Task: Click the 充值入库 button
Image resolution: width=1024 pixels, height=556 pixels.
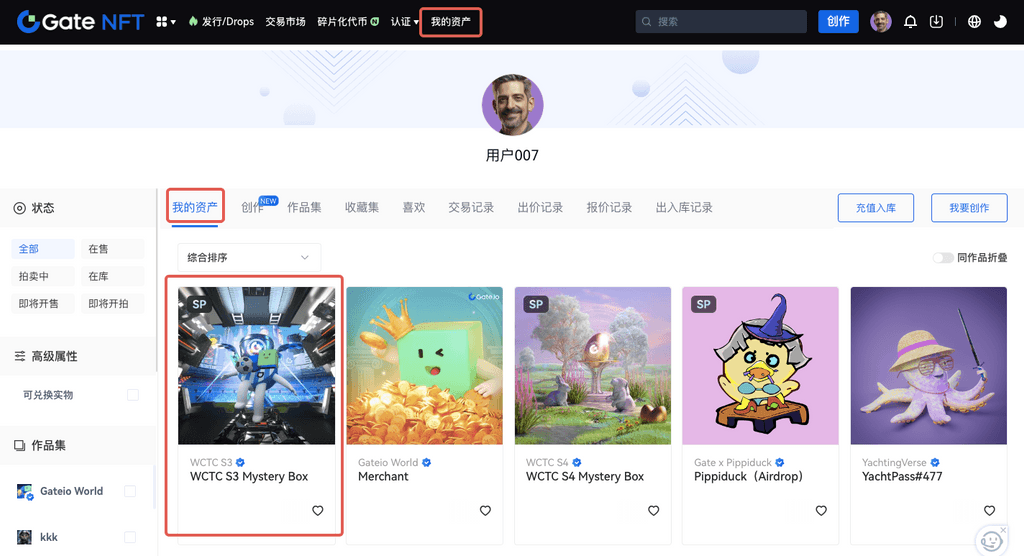Action: tap(875, 208)
